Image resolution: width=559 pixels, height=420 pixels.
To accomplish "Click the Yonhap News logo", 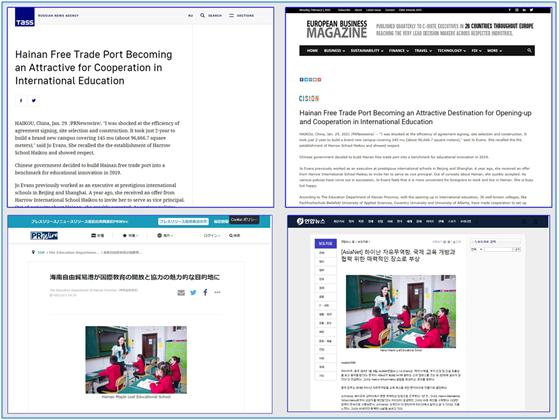I will (x=311, y=221).
